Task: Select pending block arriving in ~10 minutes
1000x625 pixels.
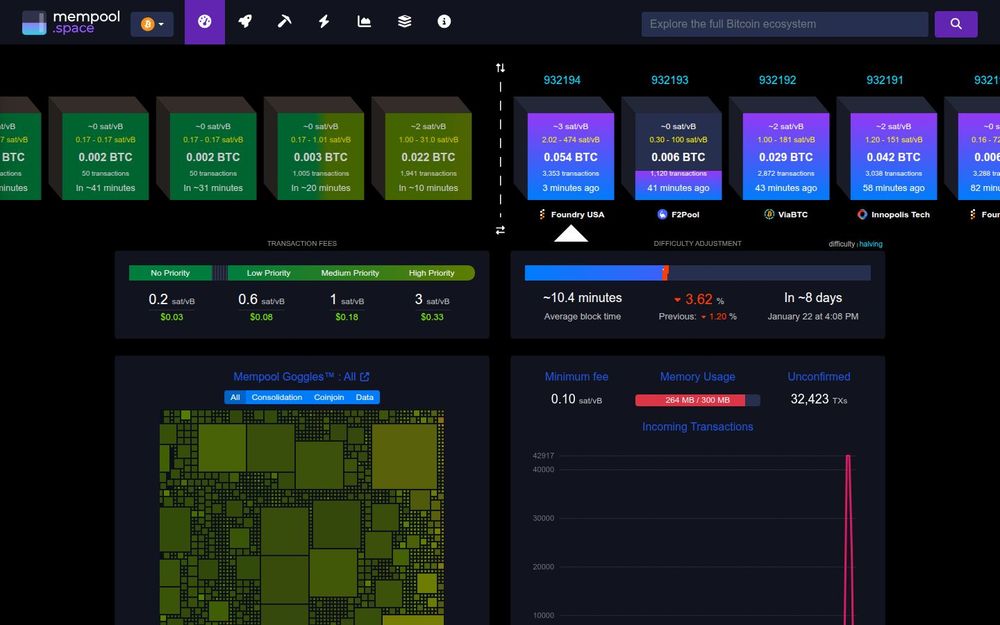Action: [429, 156]
